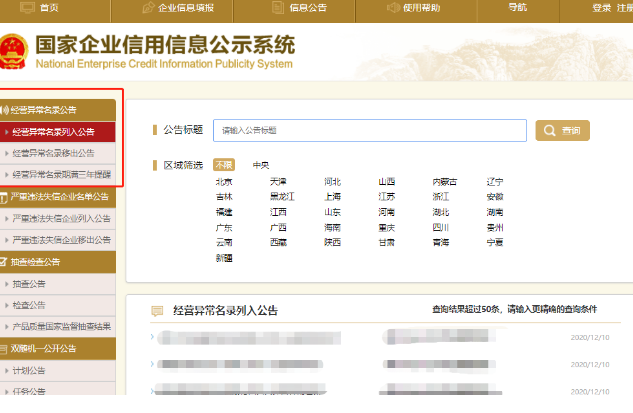Filter by region 吉林

pos(224,197)
